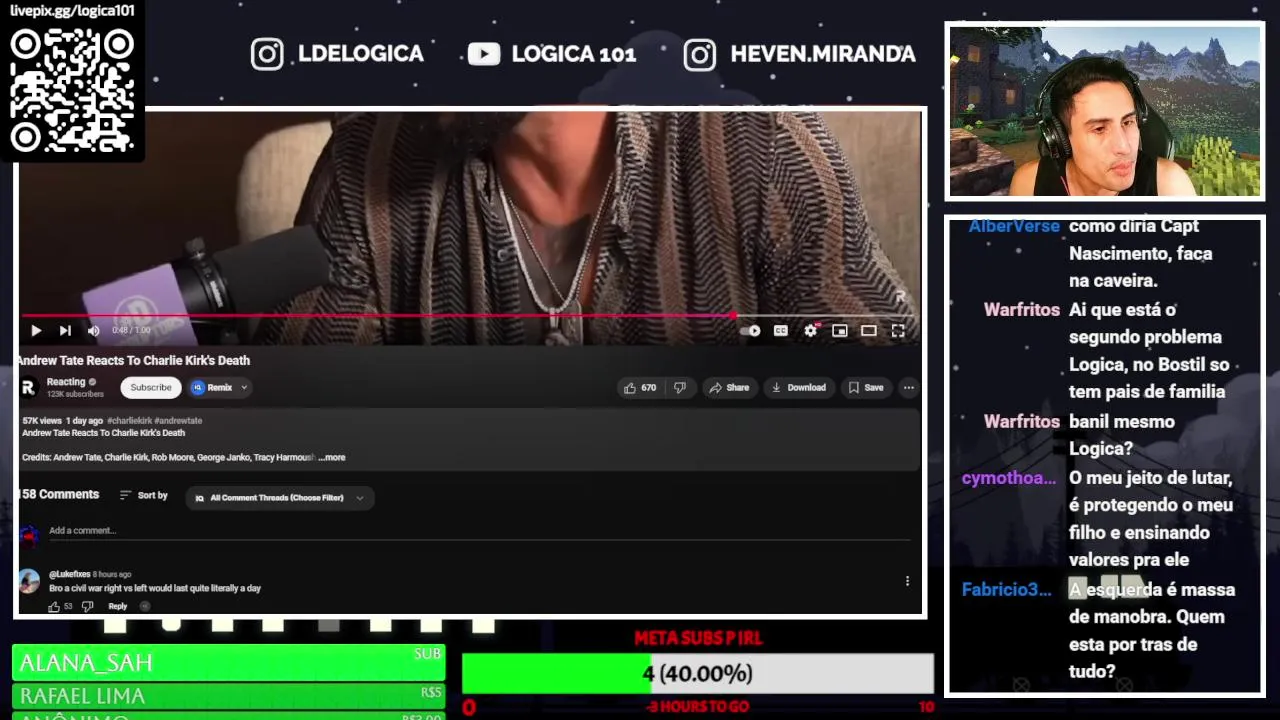The image size is (1280, 720).
Task: Click the HEVEN.MIRANDA Instagram icon
Action: pyautogui.click(x=700, y=54)
